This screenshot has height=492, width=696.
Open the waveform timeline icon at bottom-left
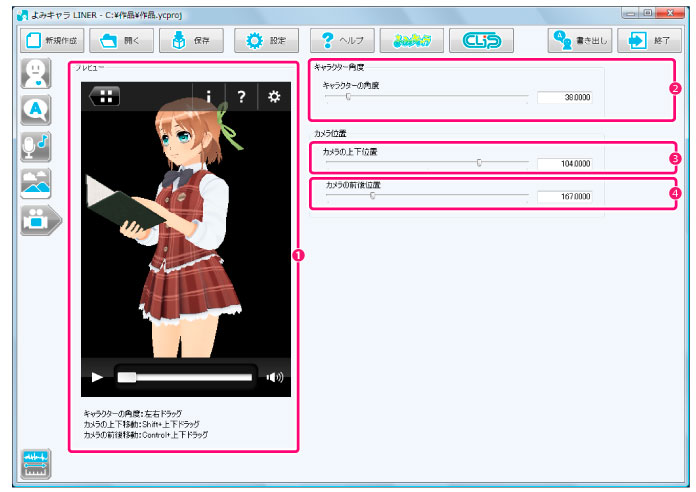click(36, 464)
